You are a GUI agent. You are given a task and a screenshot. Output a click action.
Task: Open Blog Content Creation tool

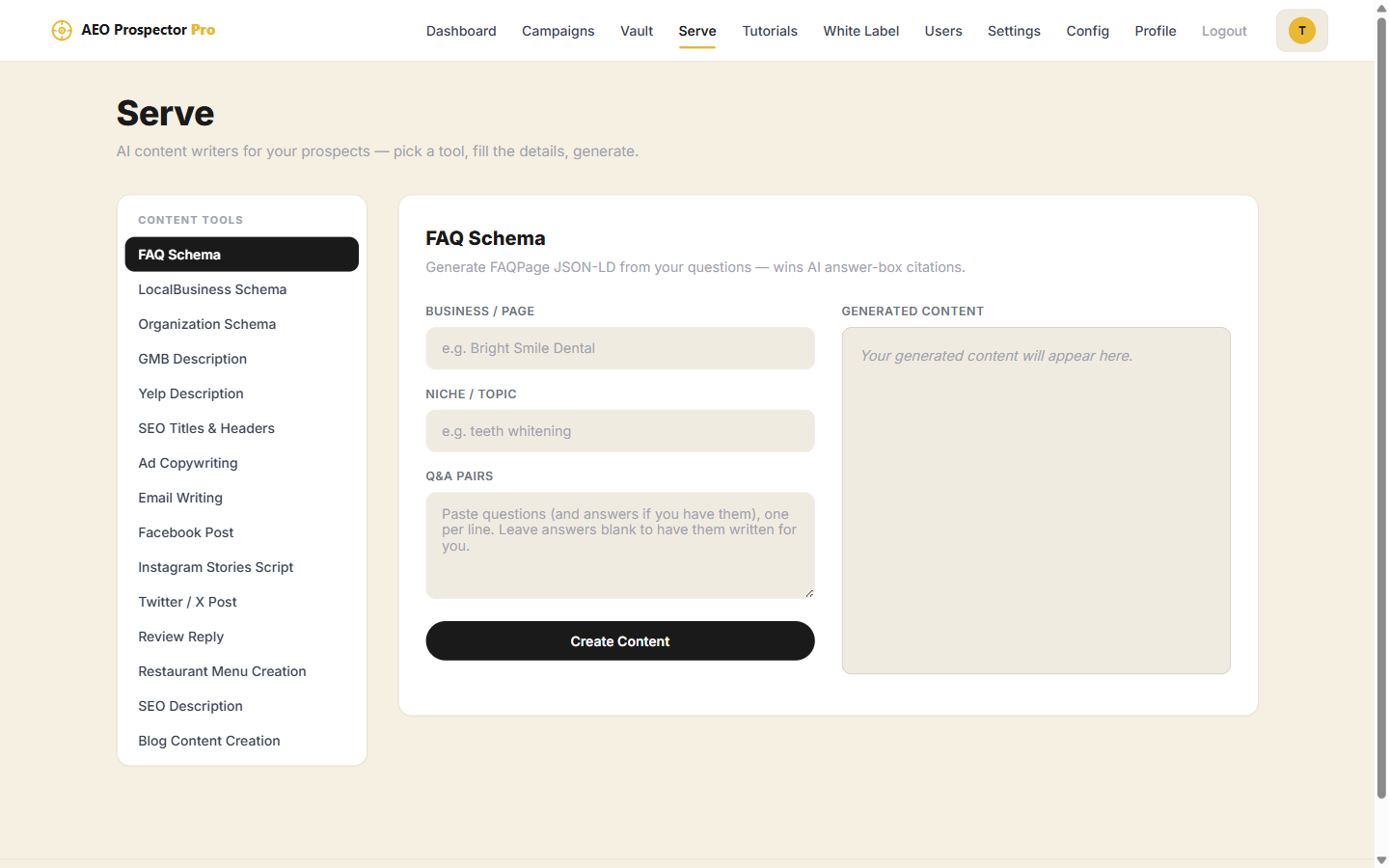pos(242,741)
